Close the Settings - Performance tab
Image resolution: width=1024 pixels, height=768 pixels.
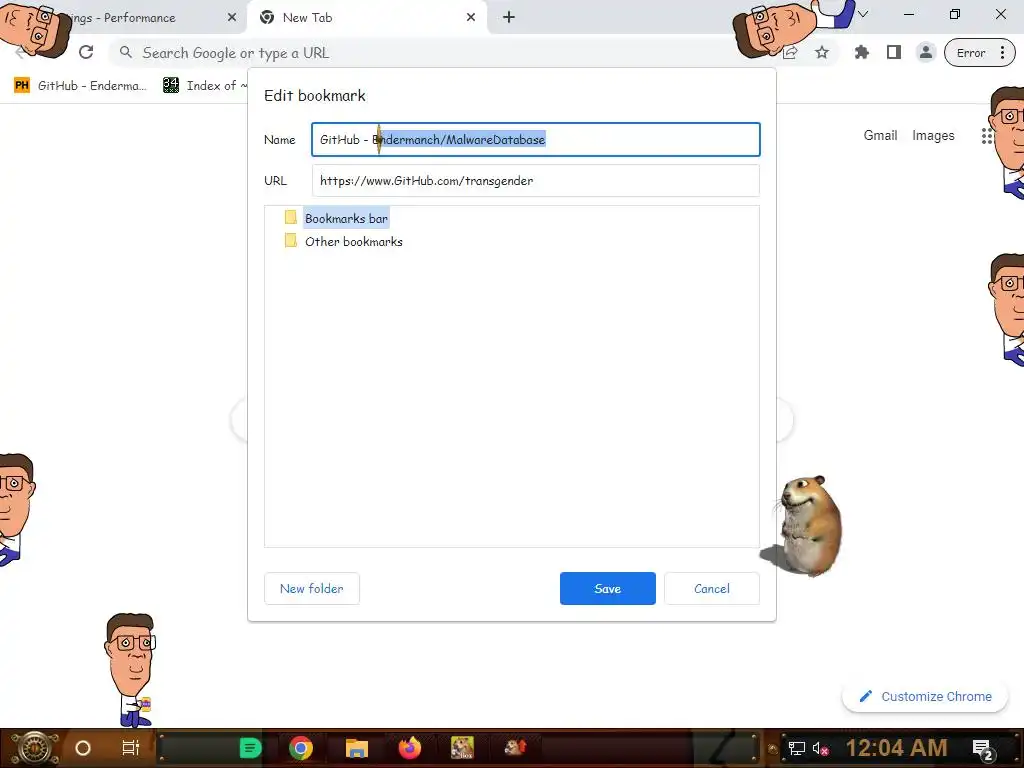click(232, 18)
